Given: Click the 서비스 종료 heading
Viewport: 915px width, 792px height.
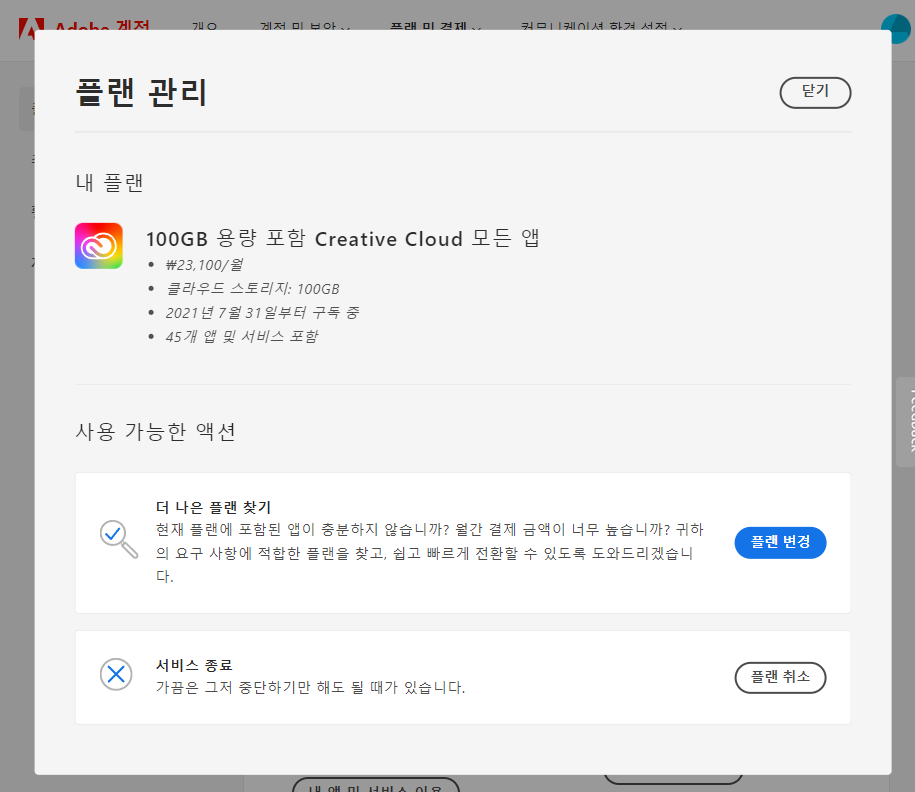Looking at the screenshot, I should click(x=194, y=665).
